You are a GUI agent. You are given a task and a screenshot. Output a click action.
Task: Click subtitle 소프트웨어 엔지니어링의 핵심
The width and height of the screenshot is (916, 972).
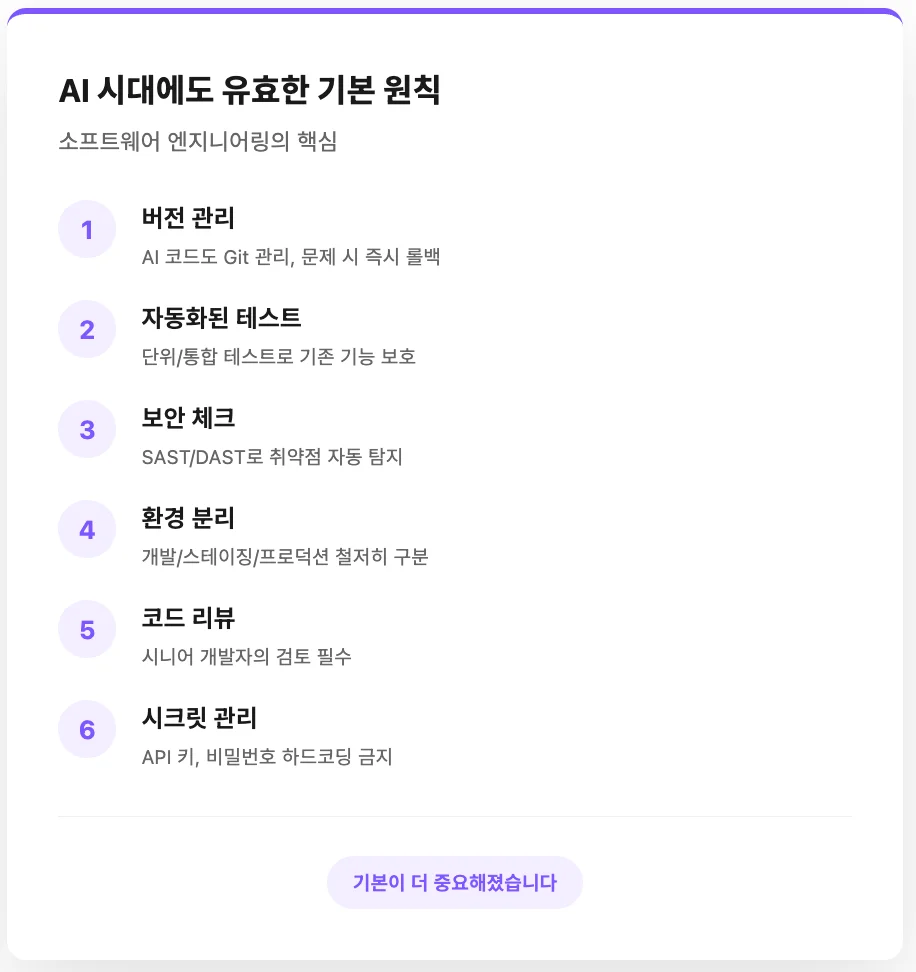(x=197, y=141)
